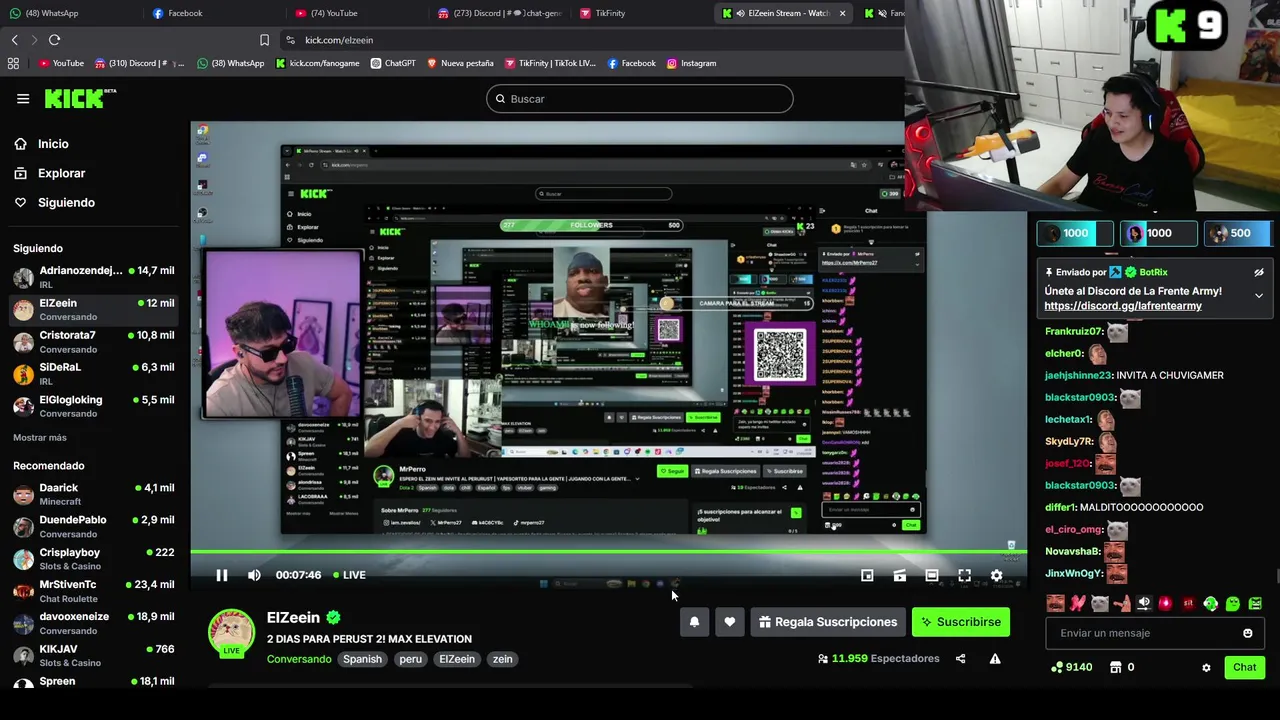1280x720 pixels.
Task: Open Adrianozendejas channel in following list
Action: coord(94,277)
